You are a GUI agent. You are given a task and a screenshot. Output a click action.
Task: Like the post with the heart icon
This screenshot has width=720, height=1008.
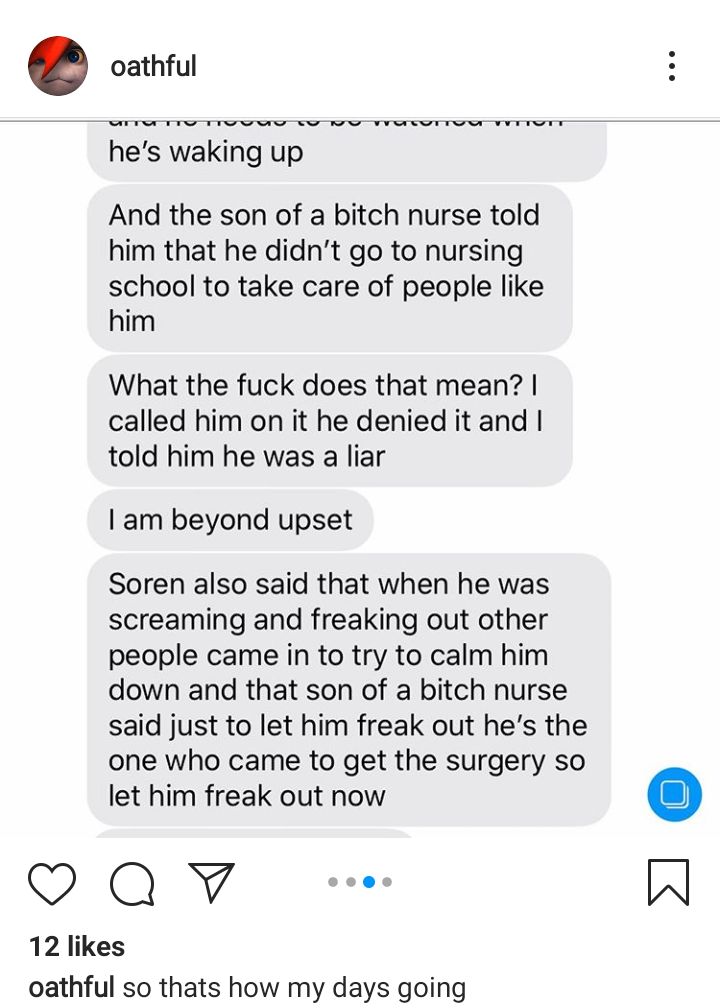52,884
